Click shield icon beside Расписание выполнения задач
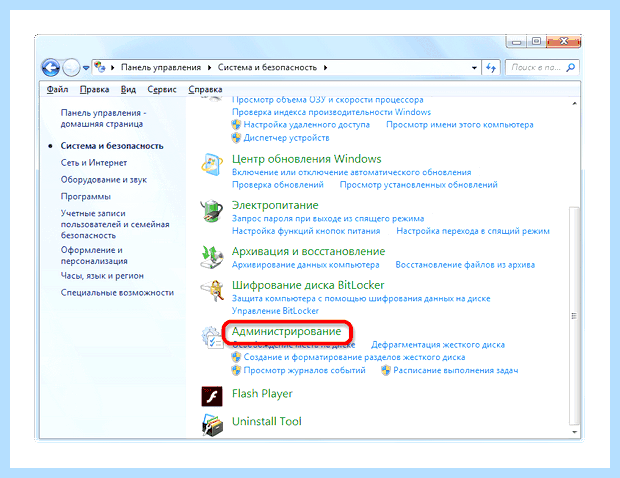Viewport: 620px width, 478px height. click(x=386, y=370)
